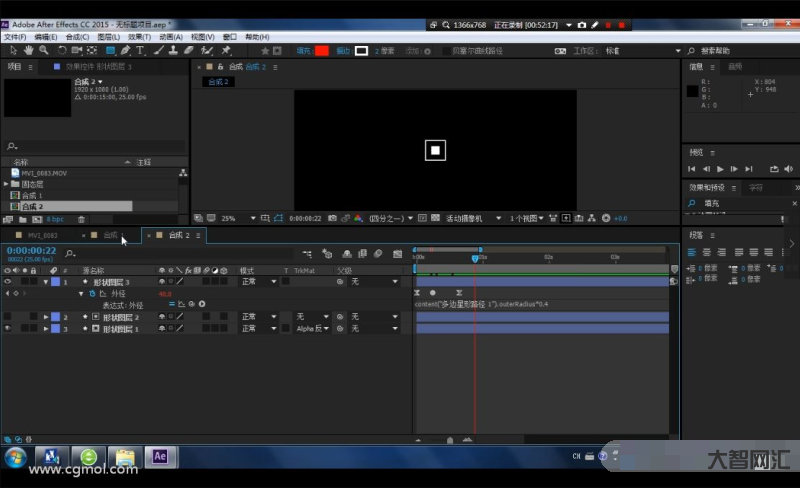Select the Roto Brush tool
This screenshot has height=488, width=800.
coord(207,50)
